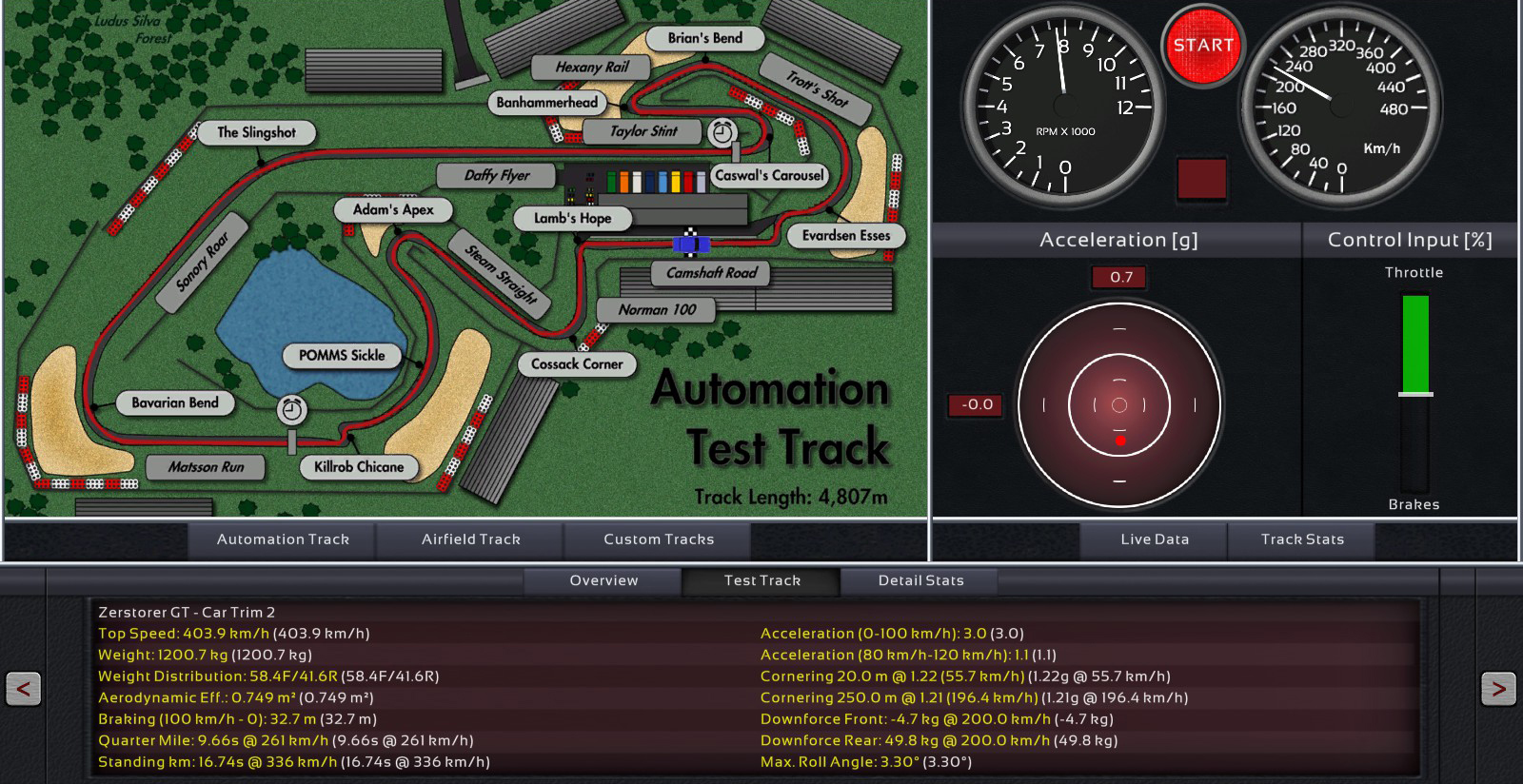Image resolution: width=1523 pixels, height=784 pixels.
Task: Click the stopwatch icon near Killrob Chicane
Action: point(292,410)
